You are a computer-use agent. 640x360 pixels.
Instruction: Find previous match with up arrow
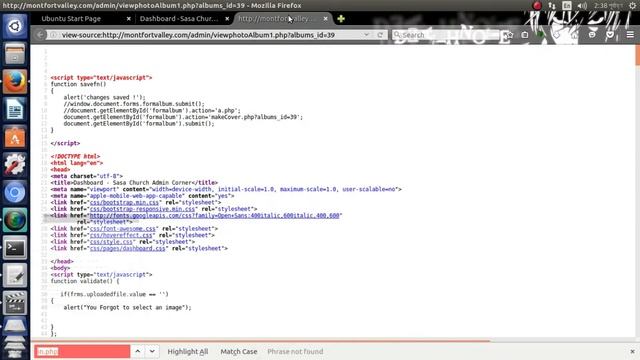[x=138, y=351]
